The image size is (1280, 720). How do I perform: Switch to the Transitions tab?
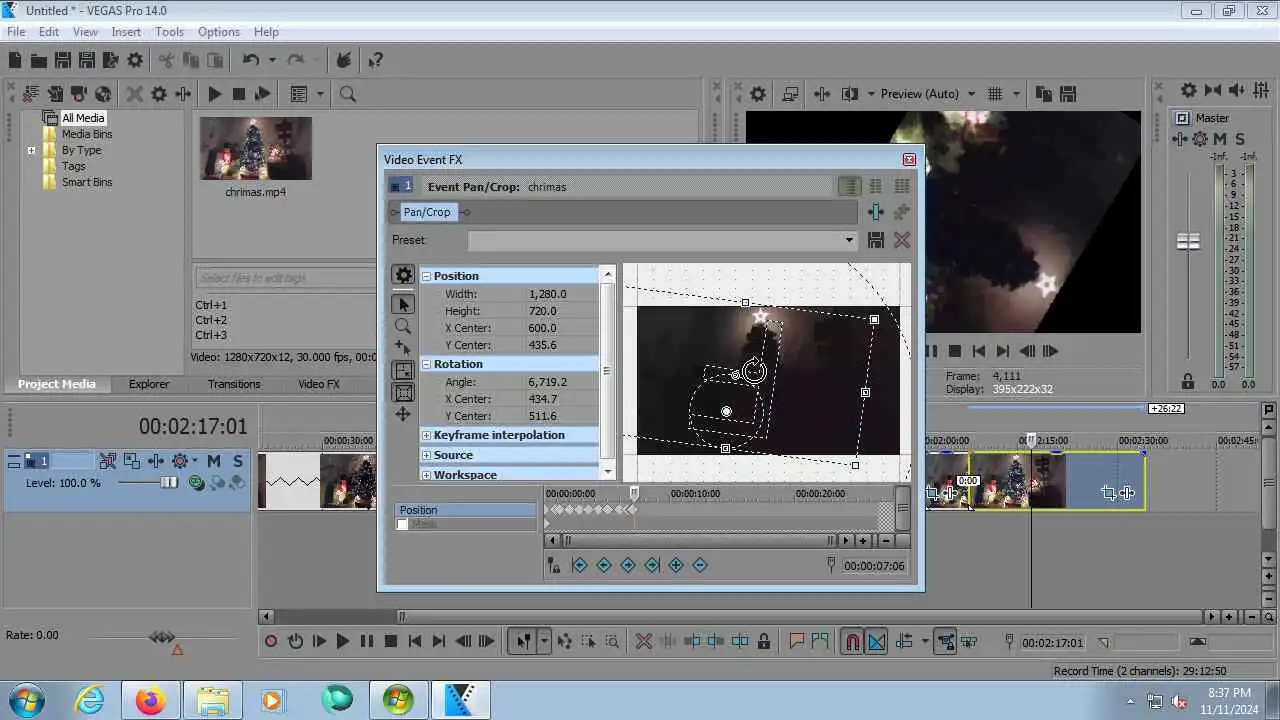[x=234, y=384]
